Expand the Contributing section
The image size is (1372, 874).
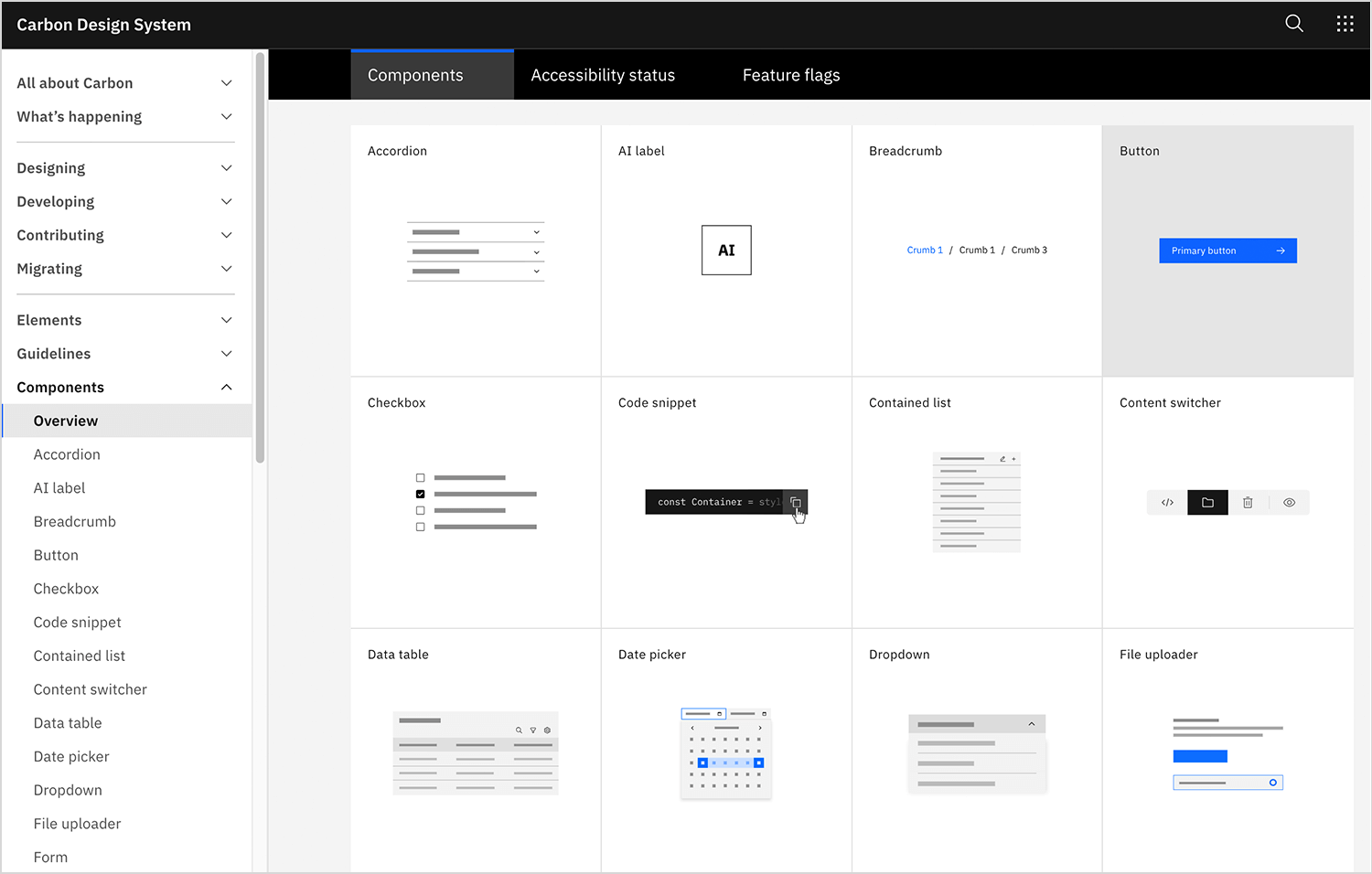125,235
